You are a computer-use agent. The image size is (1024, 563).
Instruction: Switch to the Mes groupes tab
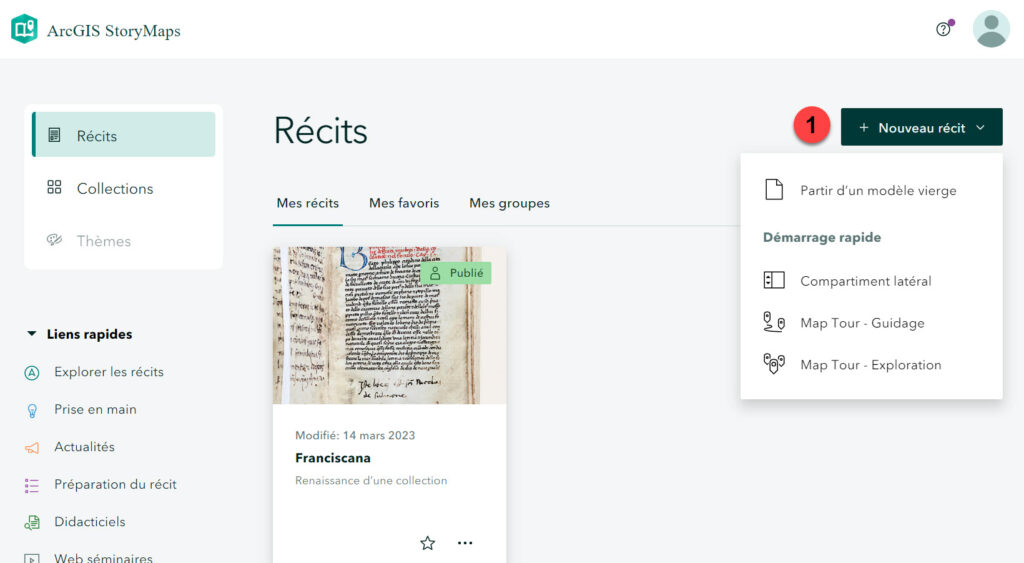[509, 203]
